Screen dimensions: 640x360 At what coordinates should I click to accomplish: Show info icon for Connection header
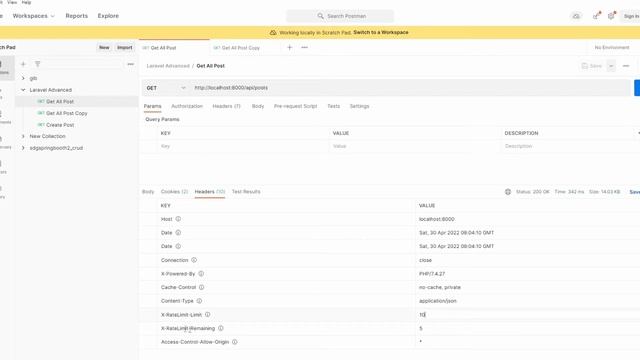click(194, 260)
